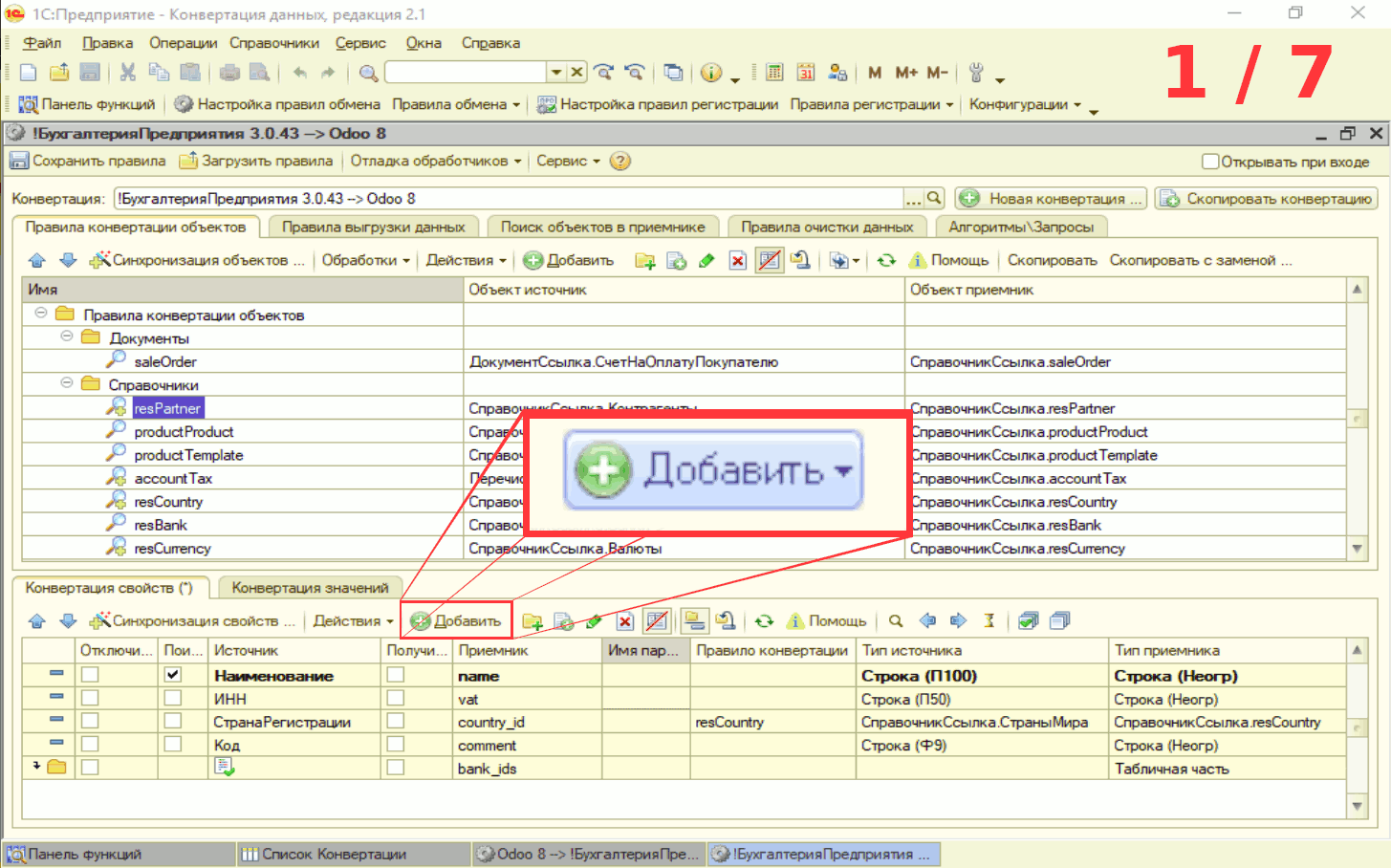Screen dimensions: 1391x868
Task: Delete the property with the red X icon
Action: coord(624,621)
